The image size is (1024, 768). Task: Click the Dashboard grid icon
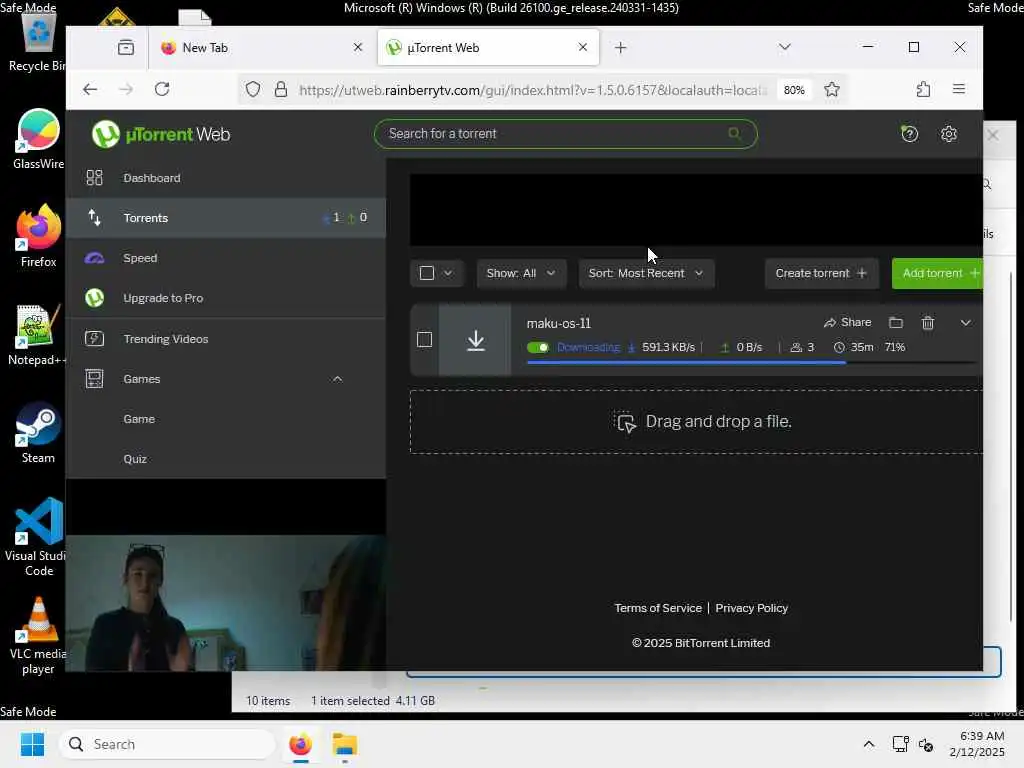coord(95,178)
